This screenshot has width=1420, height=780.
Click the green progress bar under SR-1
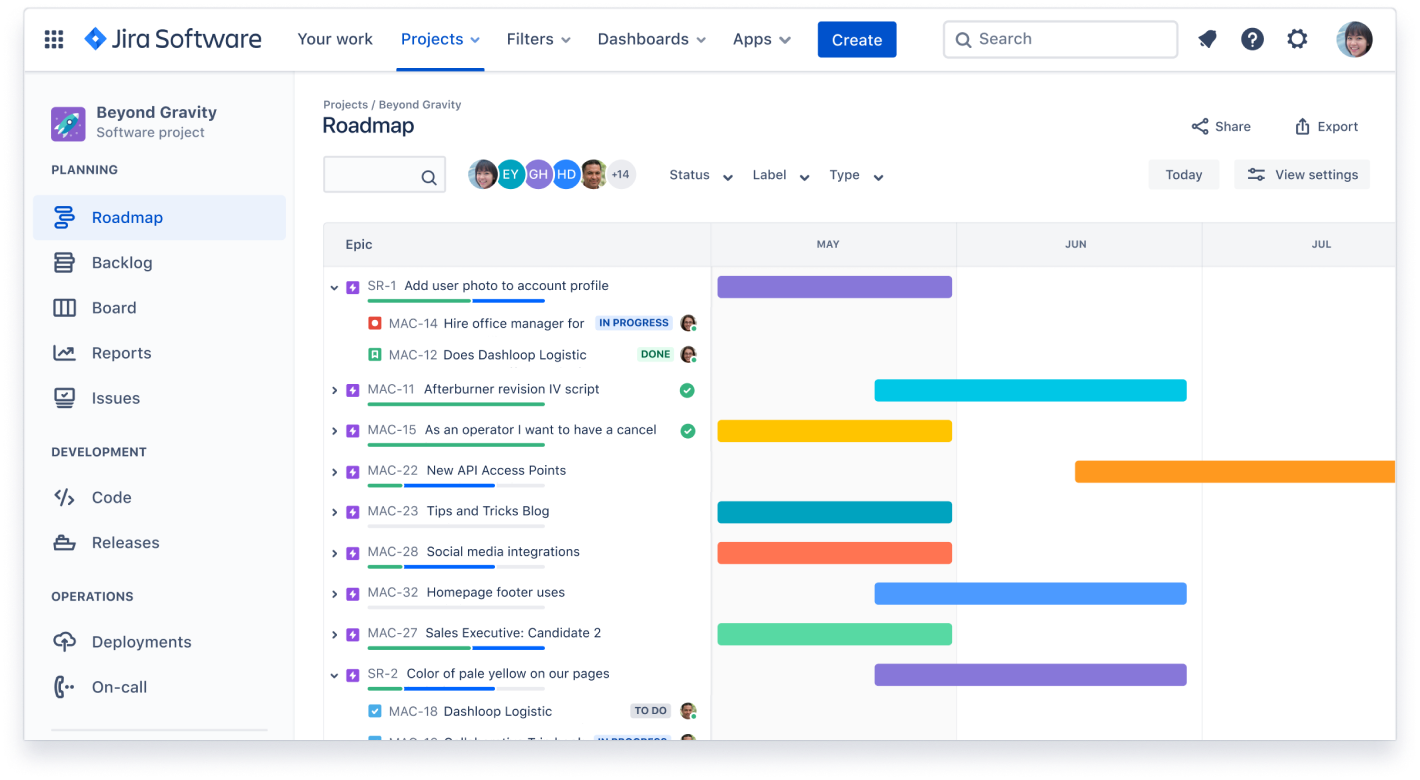(x=419, y=300)
